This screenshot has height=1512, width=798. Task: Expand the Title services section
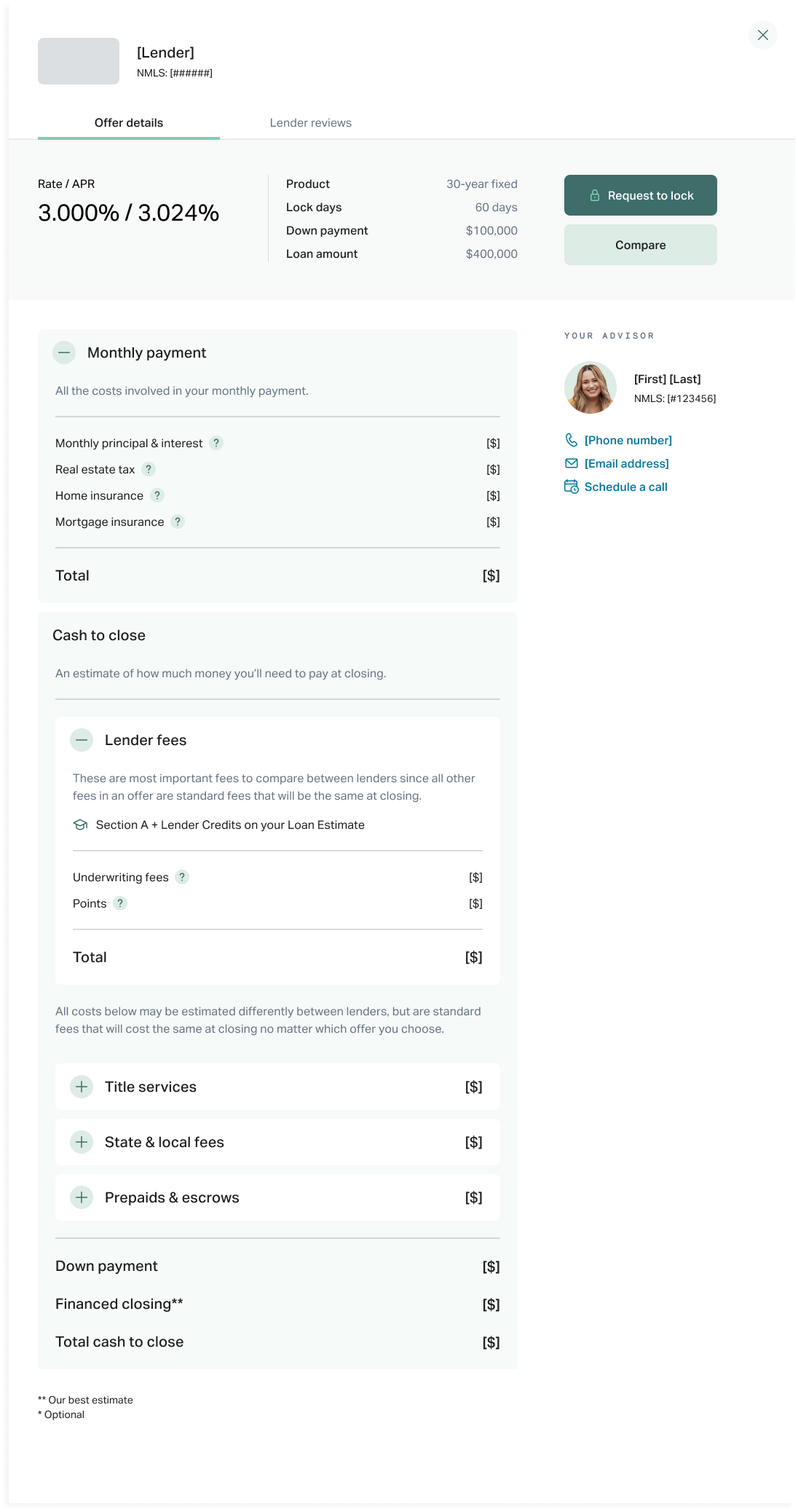(82, 1087)
